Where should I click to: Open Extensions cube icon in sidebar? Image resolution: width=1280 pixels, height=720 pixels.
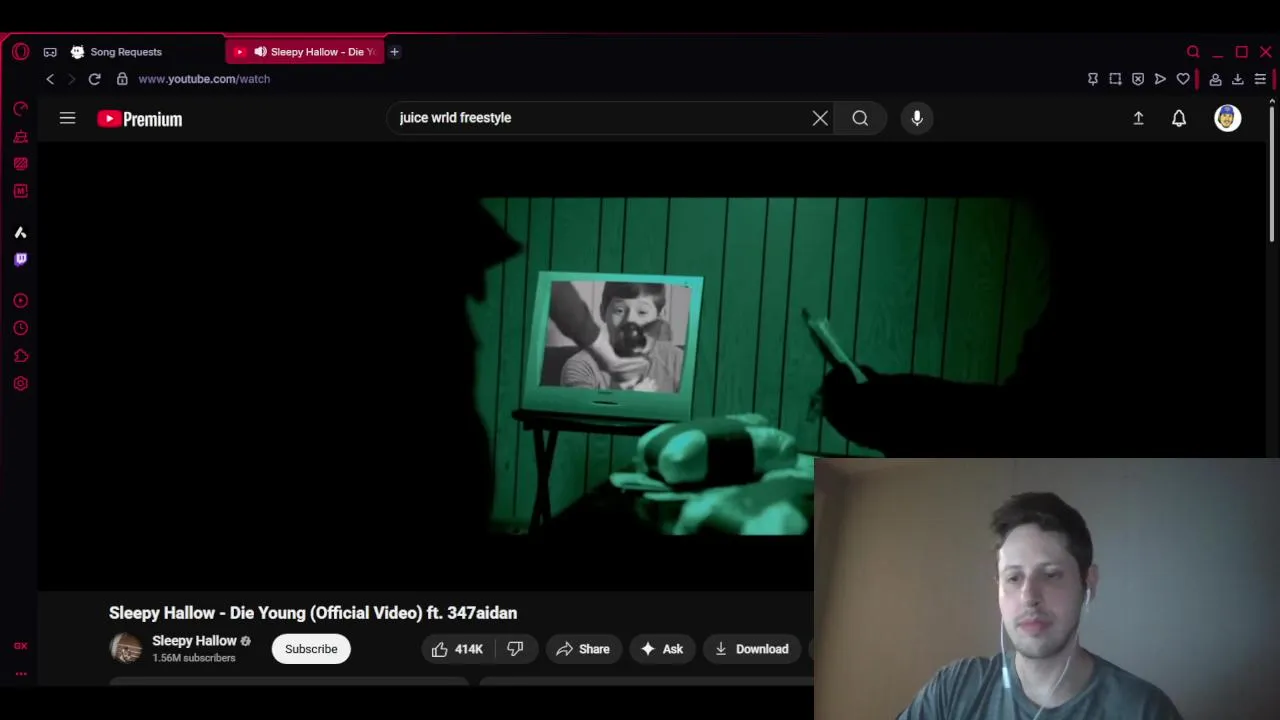[20, 356]
